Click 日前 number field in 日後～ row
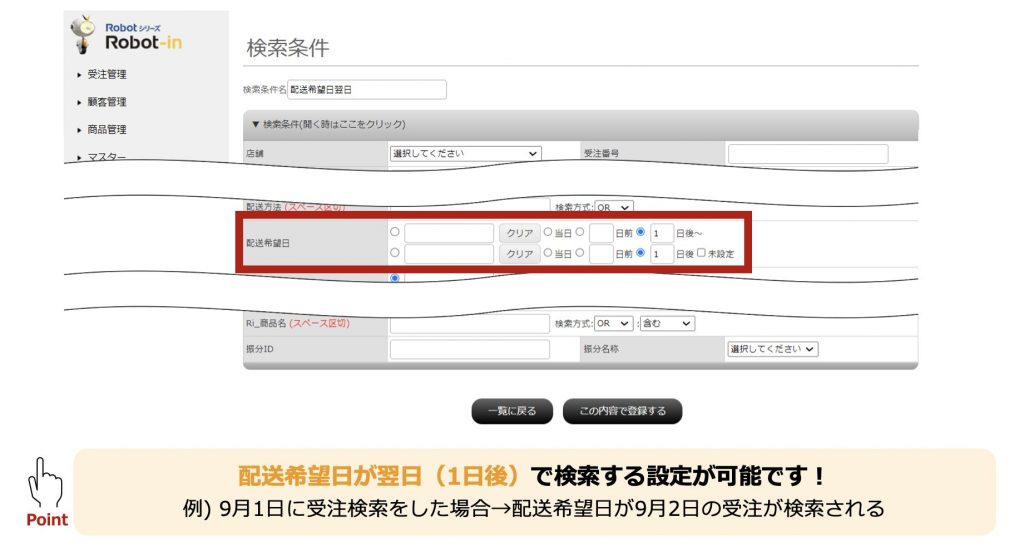Viewport: 1024px width, 556px height. pyautogui.click(x=601, y=233)
